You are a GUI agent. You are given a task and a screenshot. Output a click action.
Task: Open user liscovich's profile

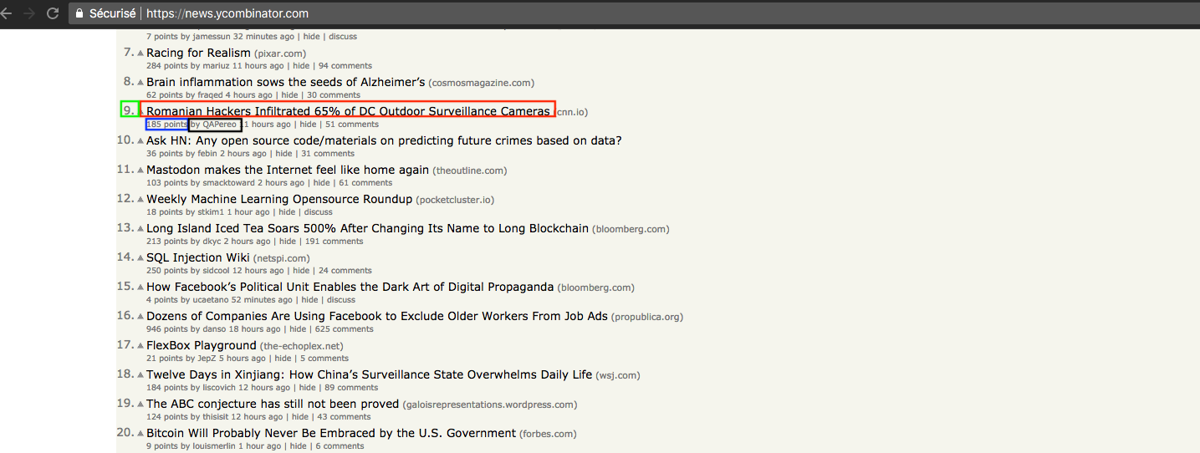pyautogui.click(x=219, y=387)
